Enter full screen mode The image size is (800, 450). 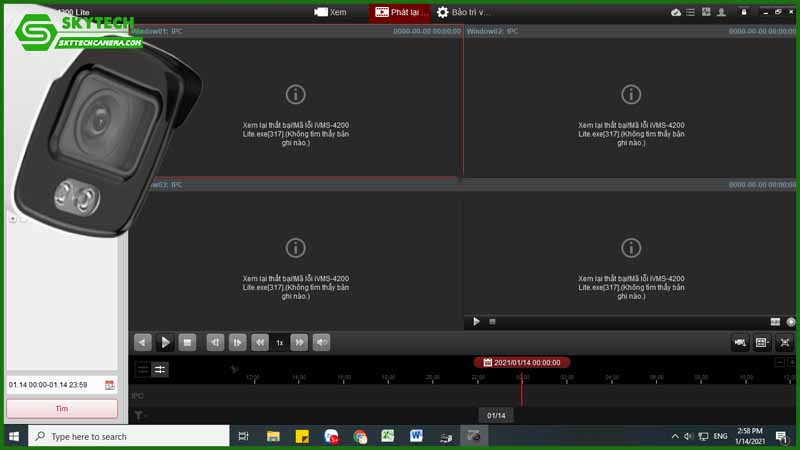tap(785, 342)
